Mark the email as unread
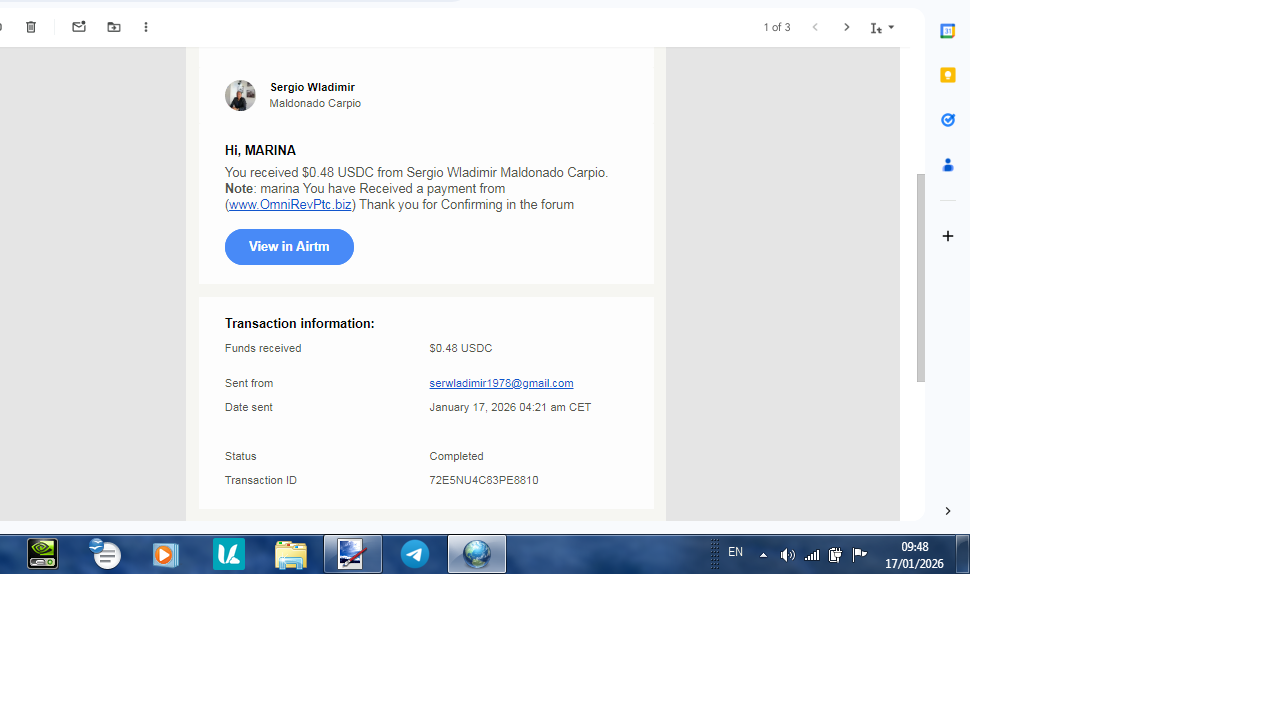 (x=79, y=27)
